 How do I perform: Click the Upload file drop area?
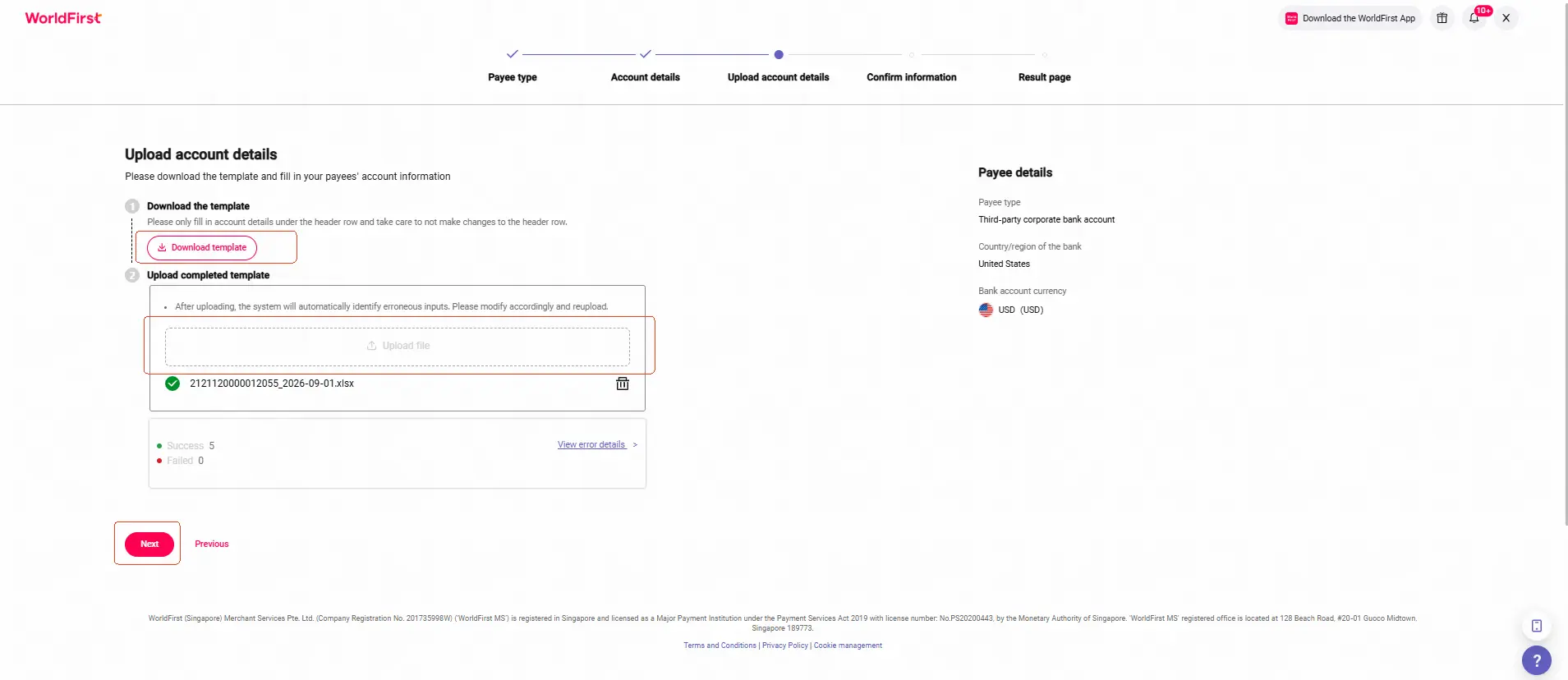pos(398,347)
